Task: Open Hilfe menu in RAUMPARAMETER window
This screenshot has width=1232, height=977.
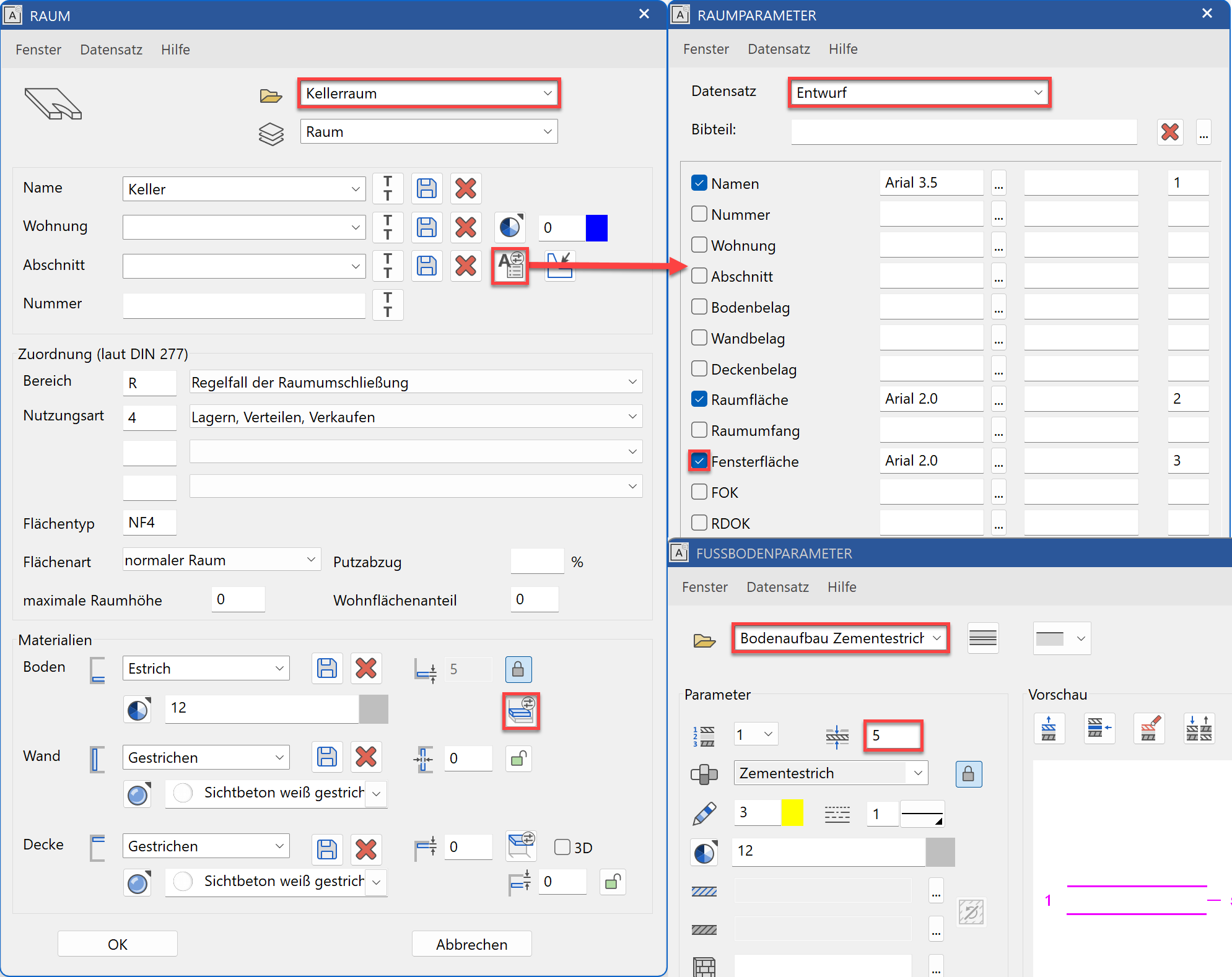Action: (x=842, y=49)
